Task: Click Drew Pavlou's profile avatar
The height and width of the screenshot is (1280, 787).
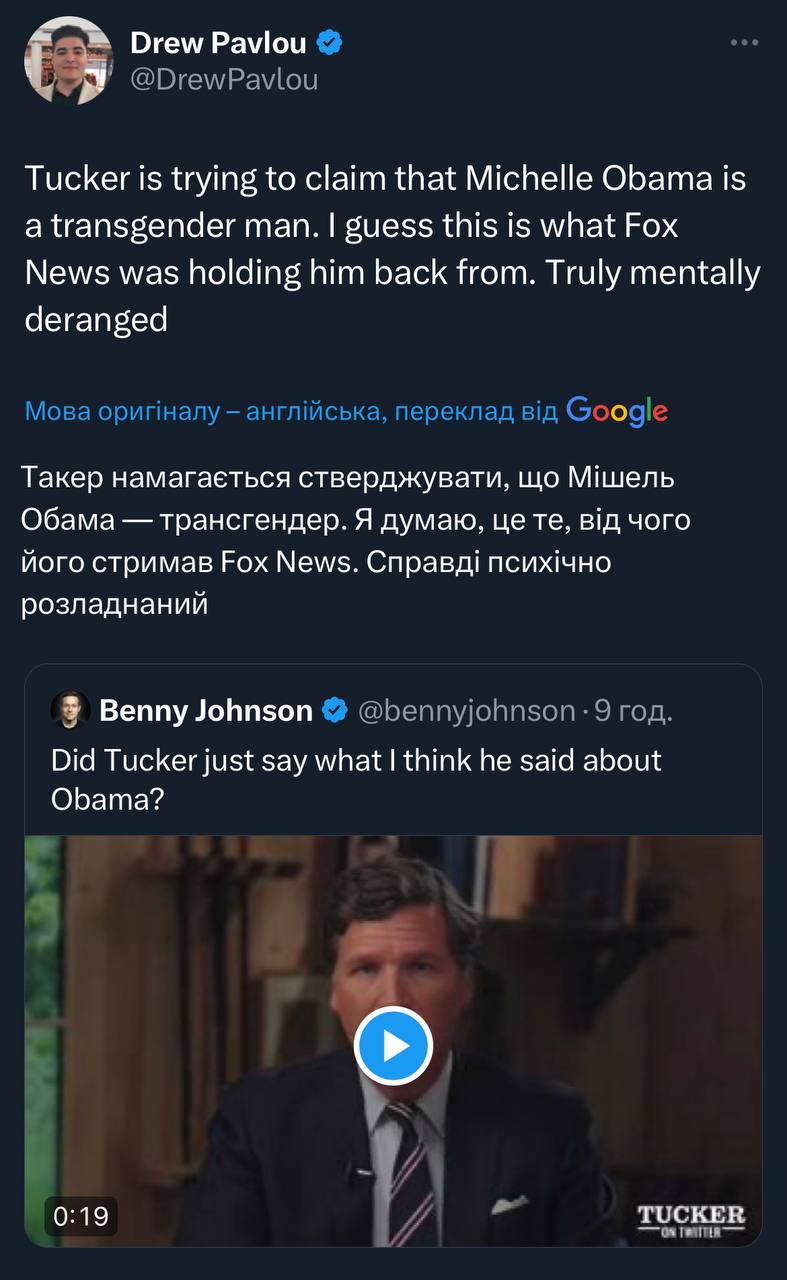Action: click(69, 60)
